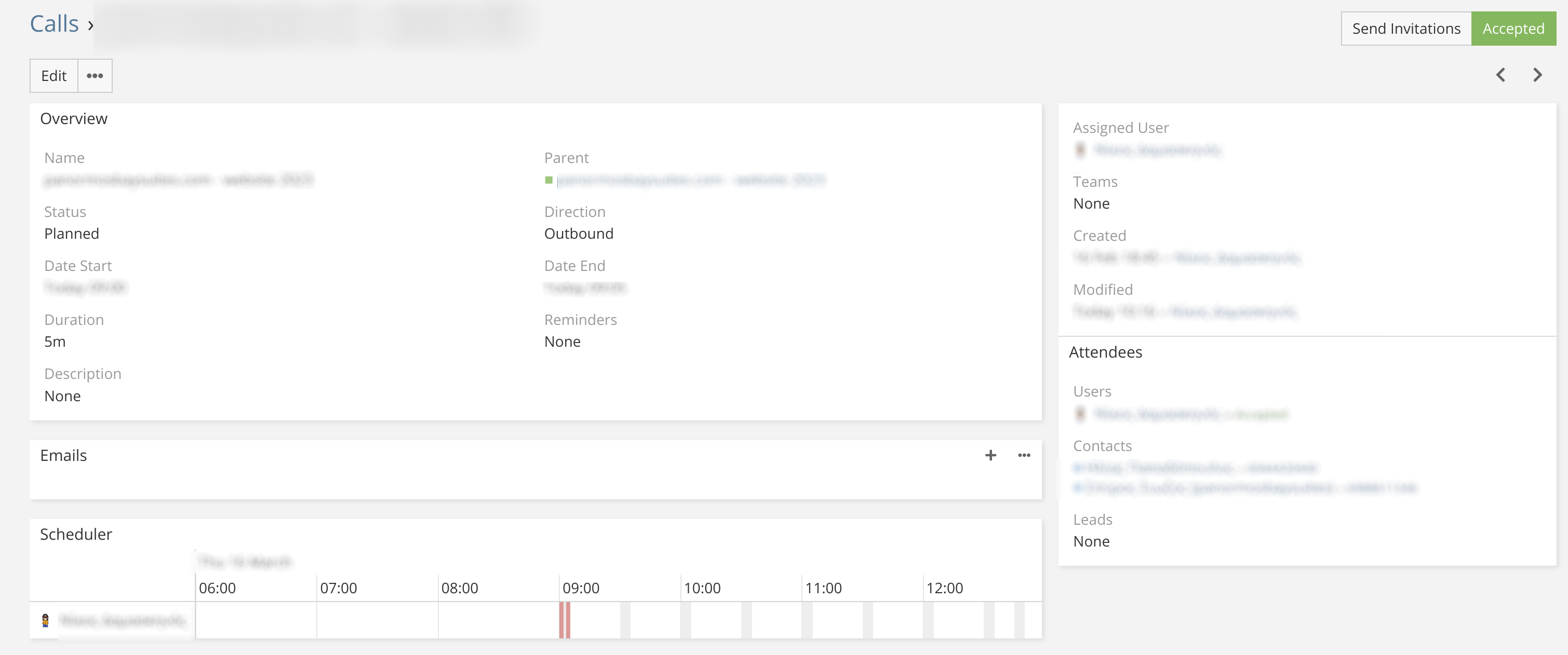This screenshot has width=1568, height=655.
Task: Click the Edit button
Action: coord(53,76)
